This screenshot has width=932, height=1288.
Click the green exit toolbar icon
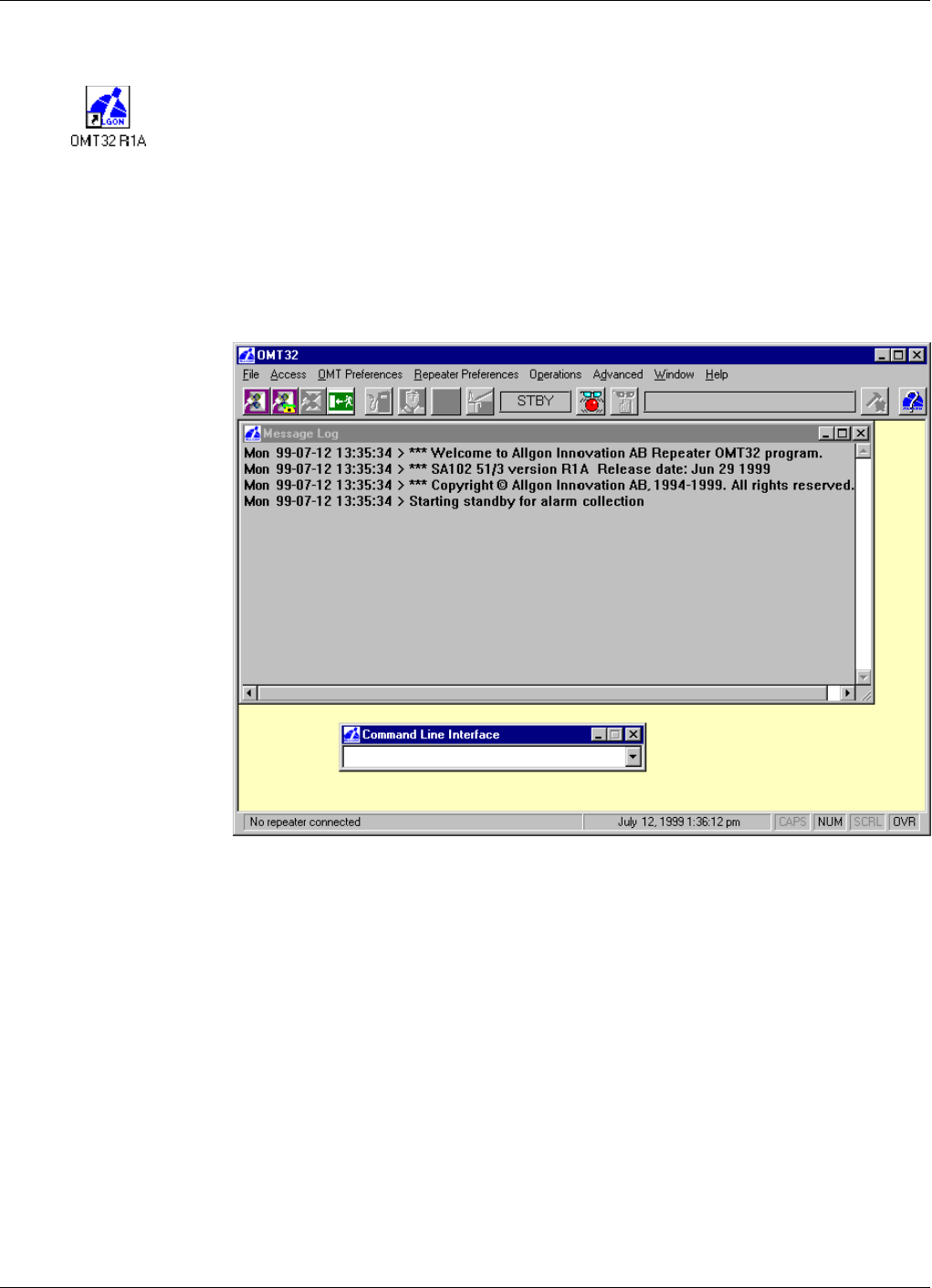(x=340, y=401)
